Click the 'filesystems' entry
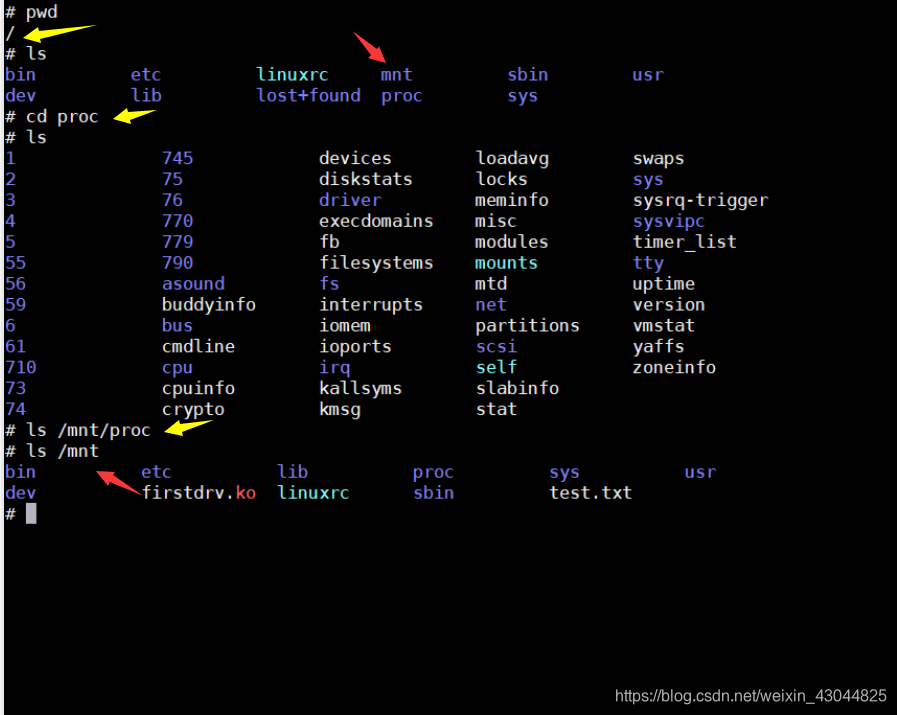 click(x=376, y=263)
